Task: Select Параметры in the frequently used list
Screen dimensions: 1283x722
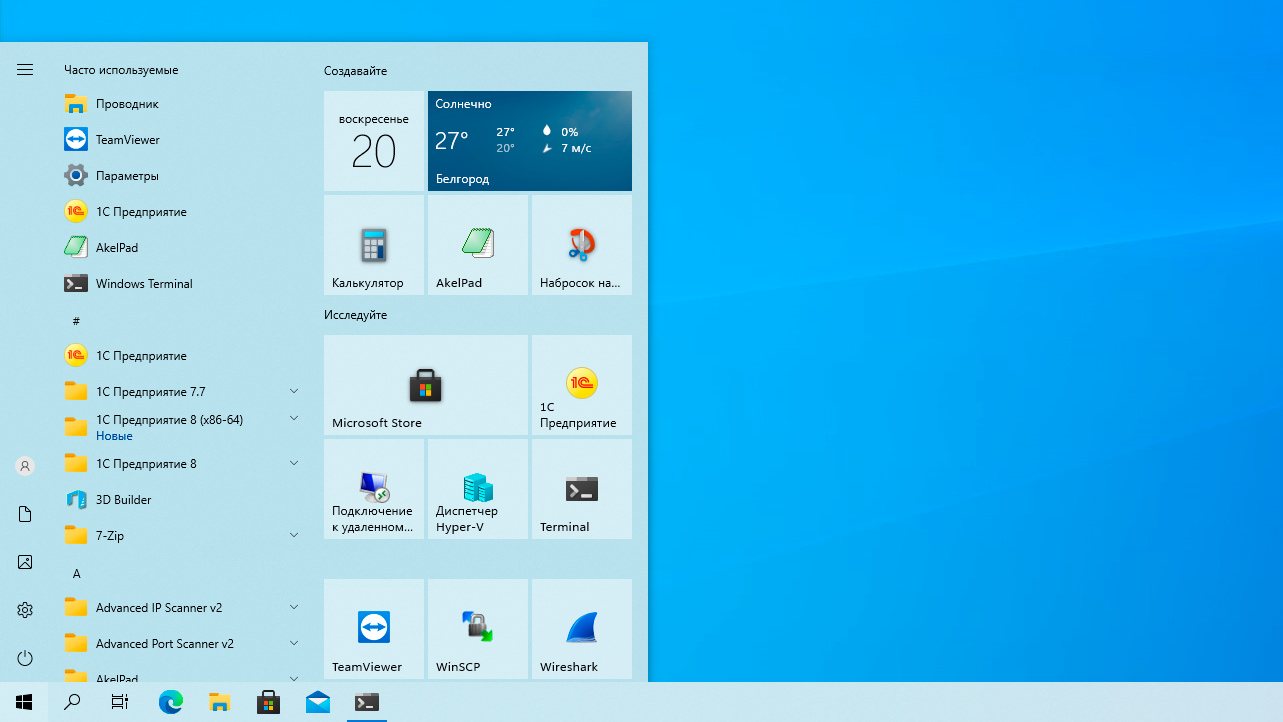Action: [127, 176]
